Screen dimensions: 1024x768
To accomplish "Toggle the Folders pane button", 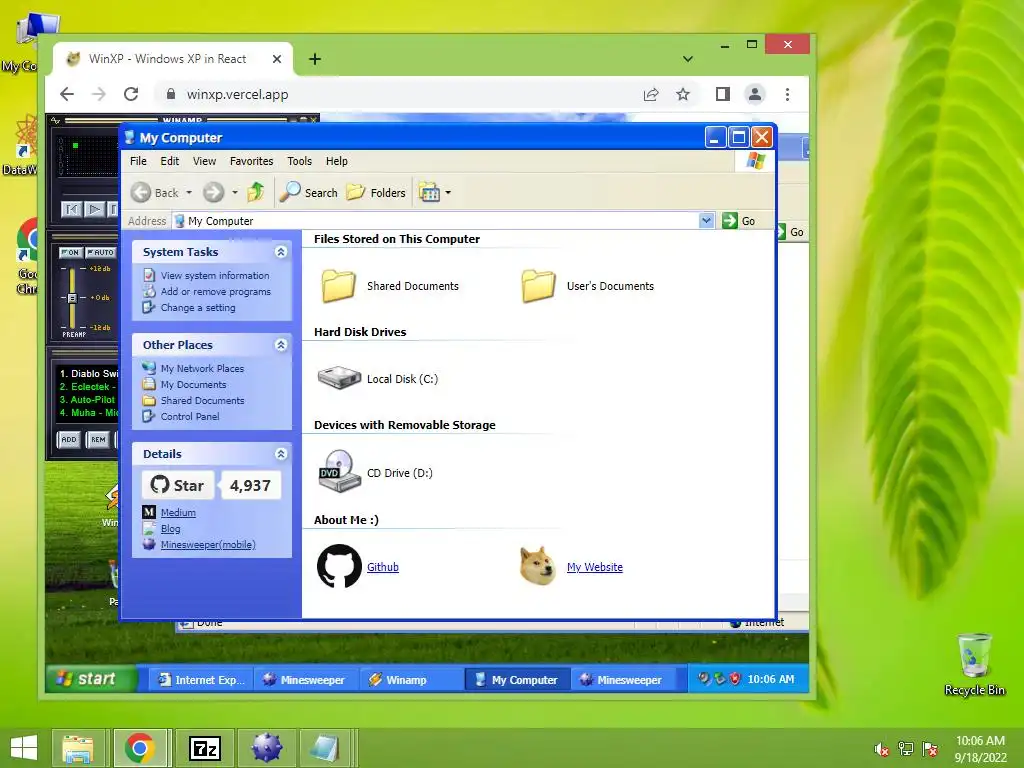I will (376, 193).
